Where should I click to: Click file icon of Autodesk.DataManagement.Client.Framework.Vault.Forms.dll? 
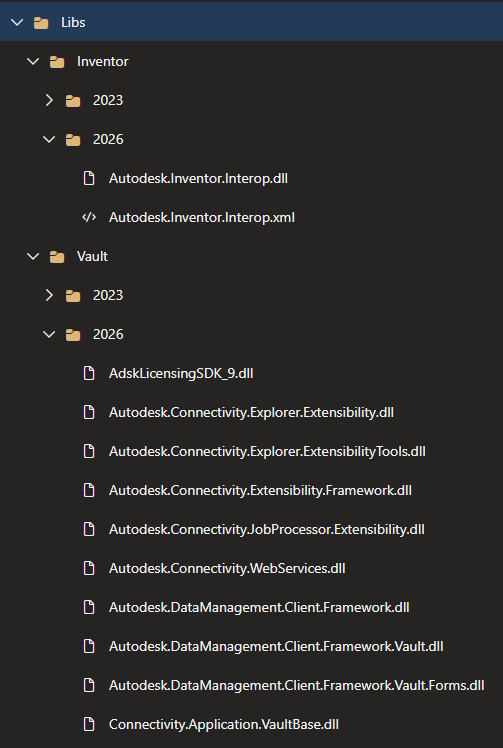(x=89, y=686)
